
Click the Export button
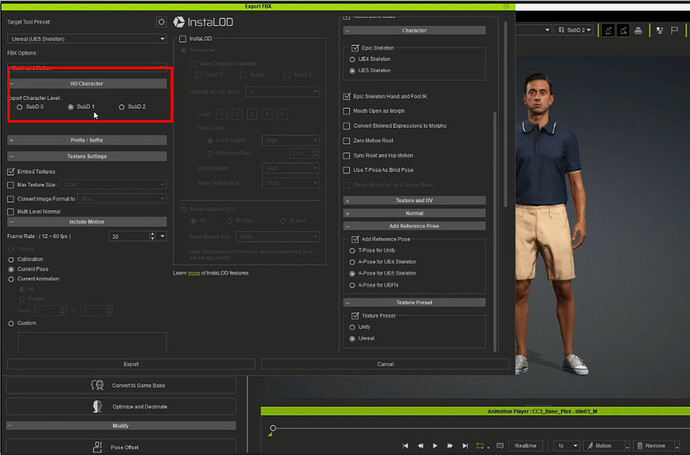[x=131, y=364]
